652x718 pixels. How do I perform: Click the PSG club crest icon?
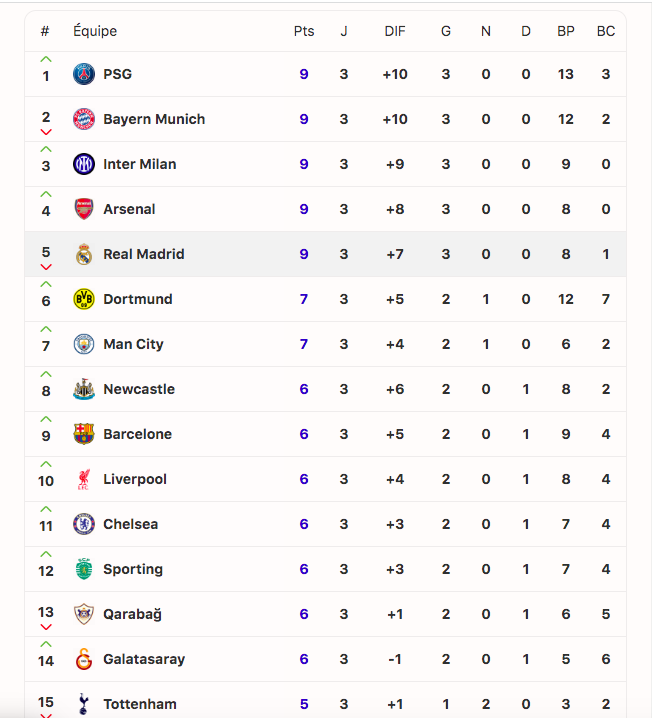coord(84,74)
